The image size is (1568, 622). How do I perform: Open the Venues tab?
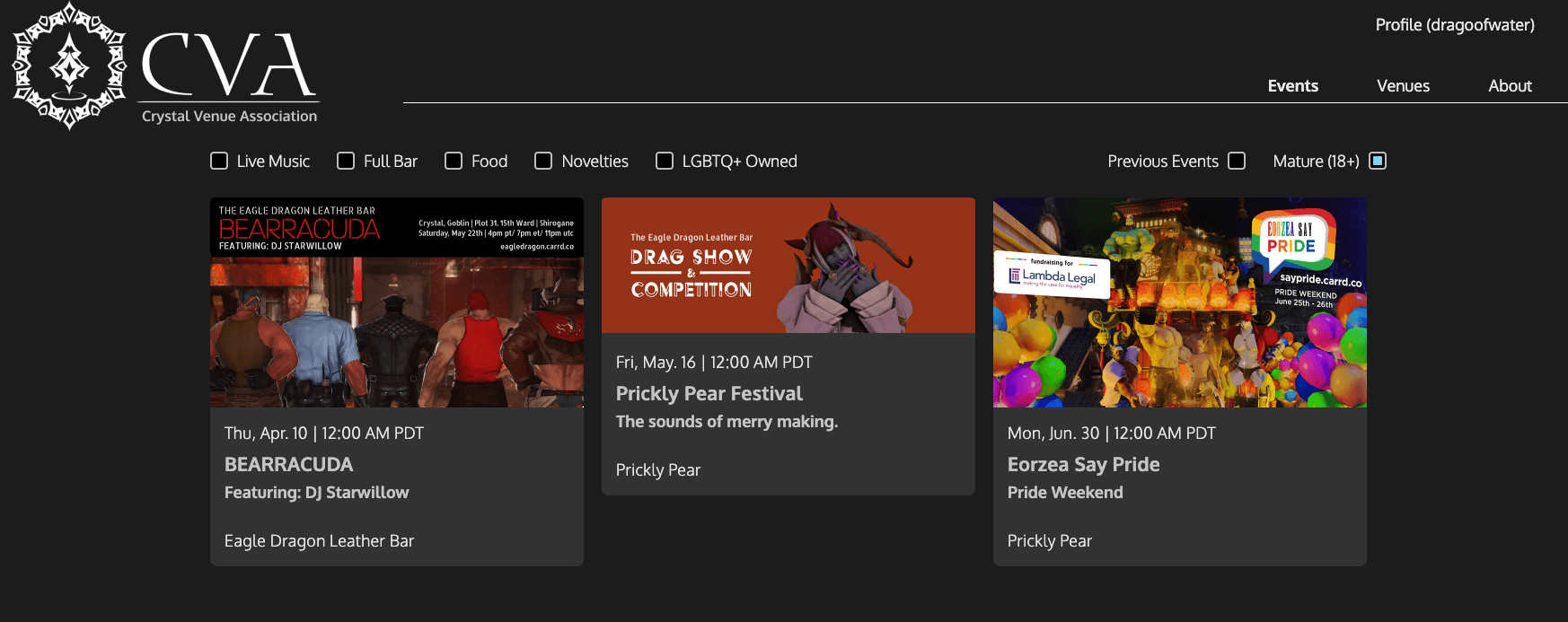pyautogui.click(x=1403, y=86)
